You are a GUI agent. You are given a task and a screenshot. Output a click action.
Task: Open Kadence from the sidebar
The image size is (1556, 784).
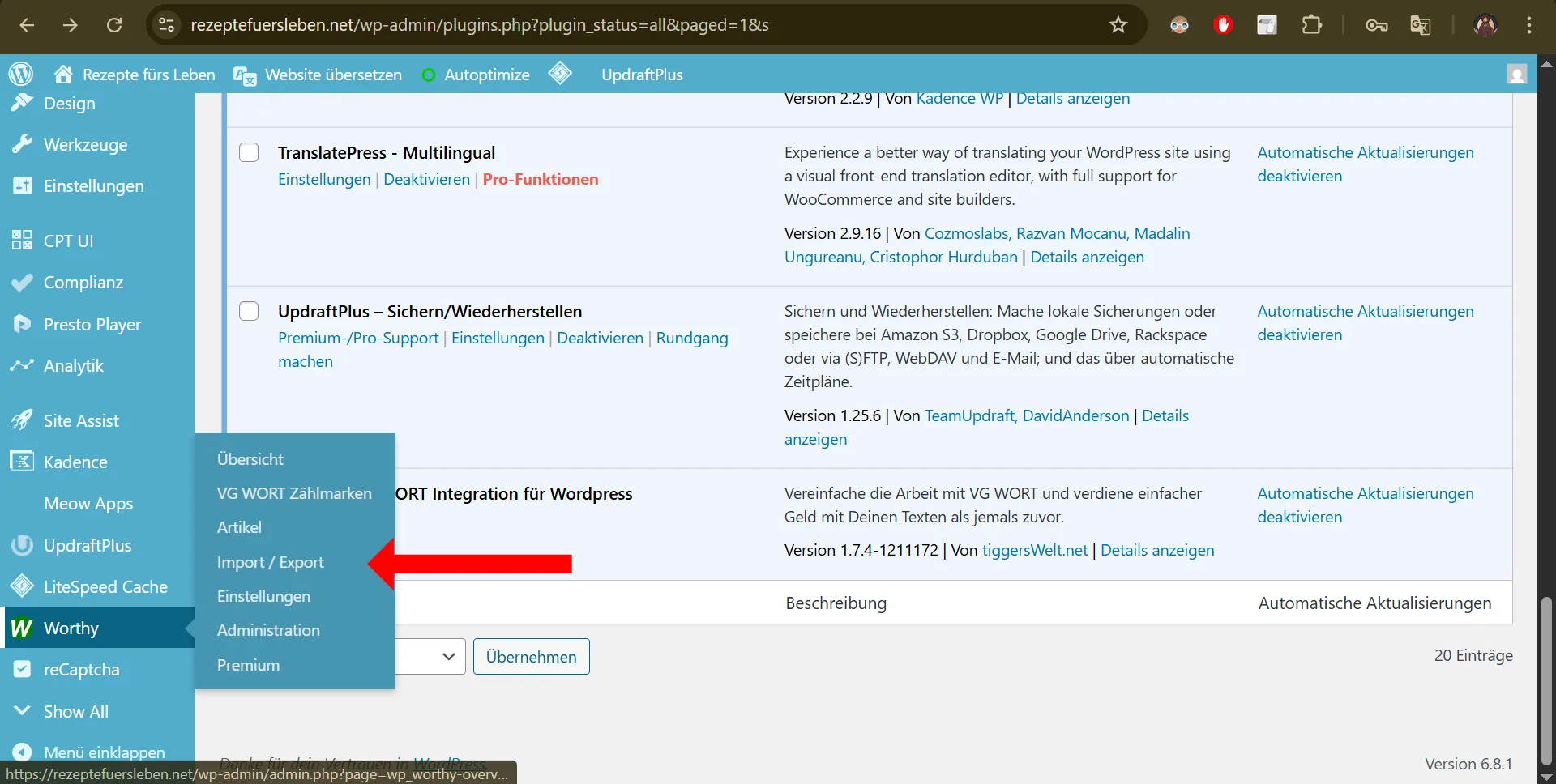75,462
